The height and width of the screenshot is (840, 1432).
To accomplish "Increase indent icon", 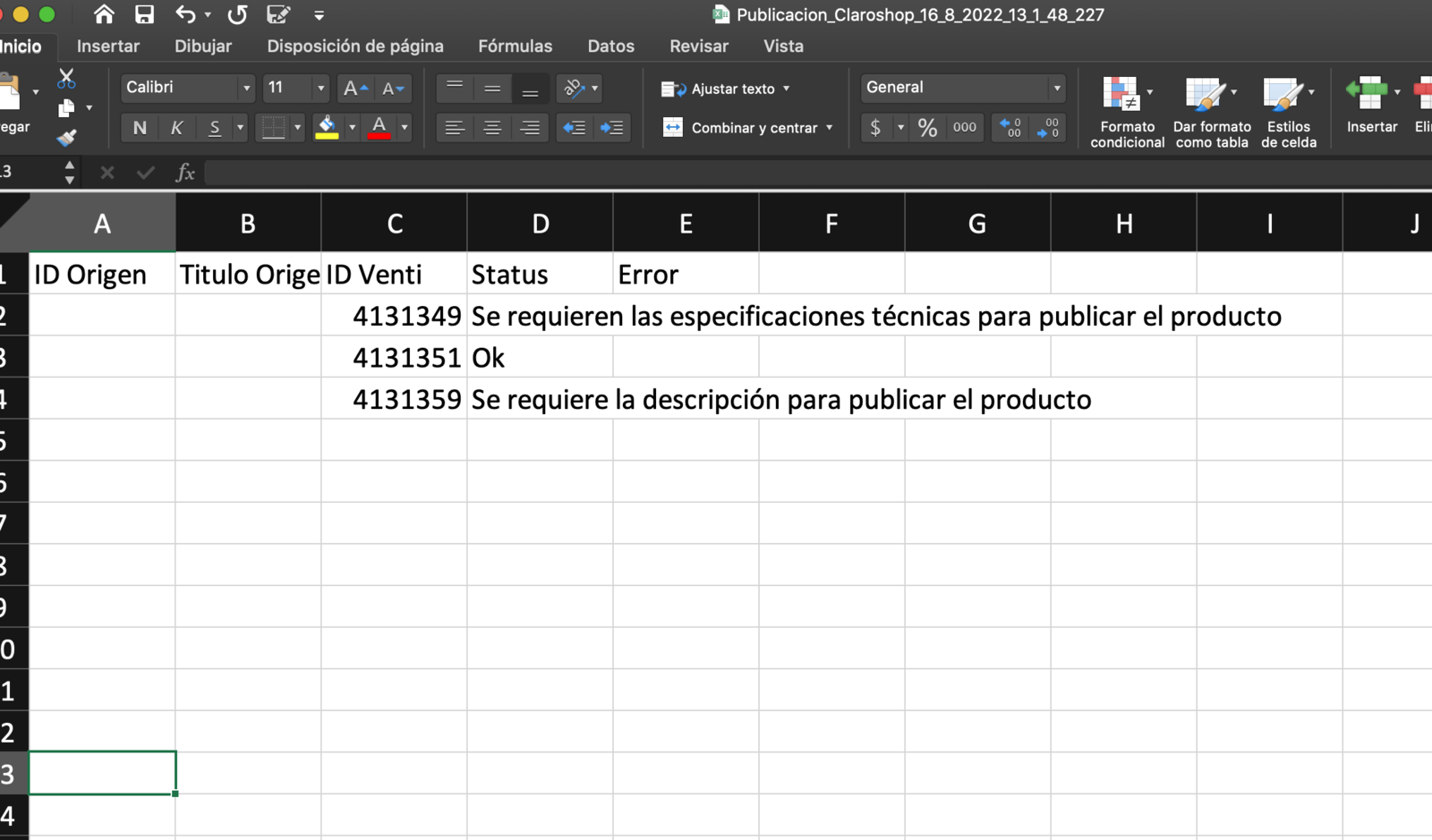I will 612,128.
